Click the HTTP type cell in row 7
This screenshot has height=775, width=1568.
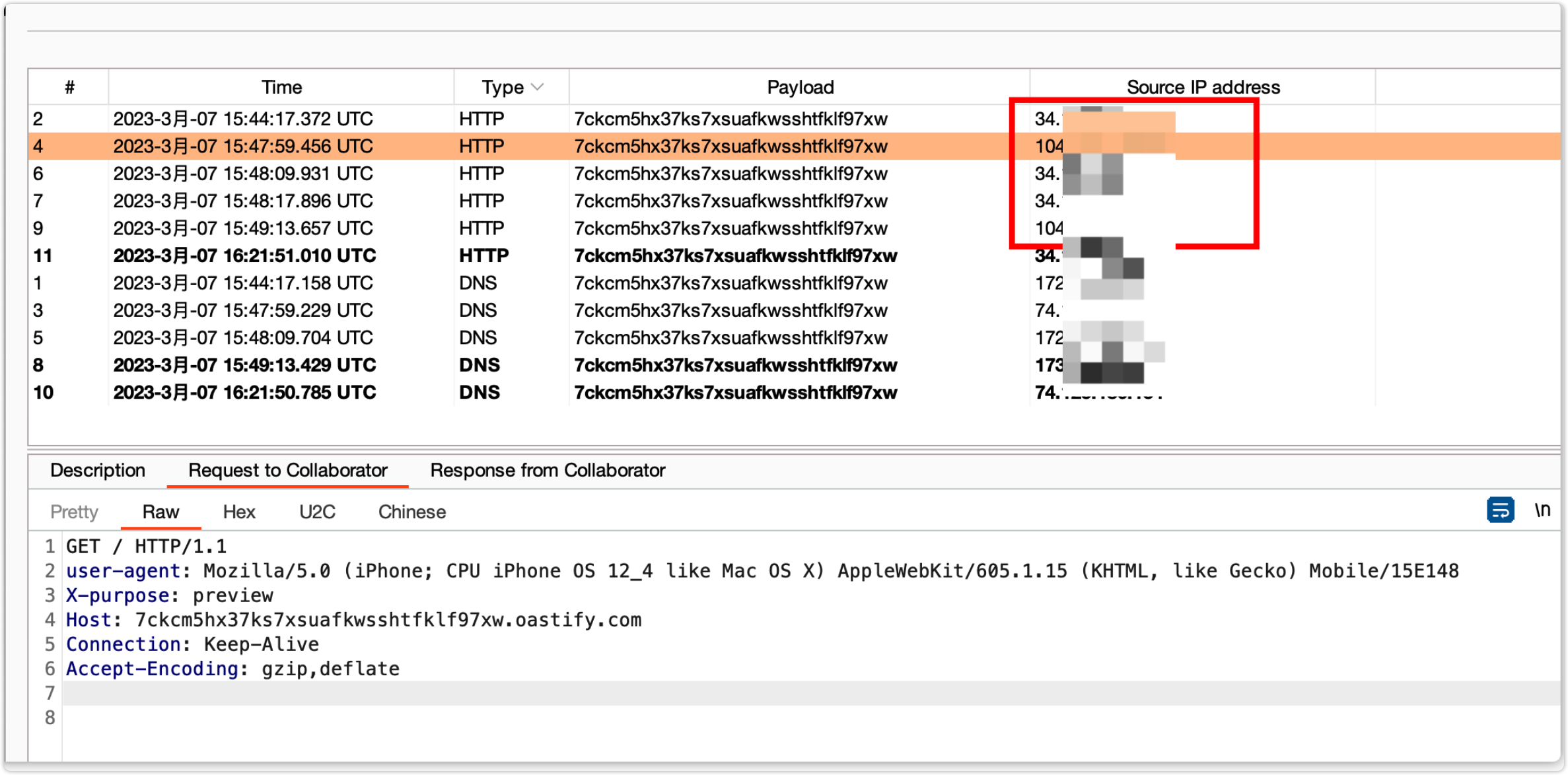(x=511, y=201)
